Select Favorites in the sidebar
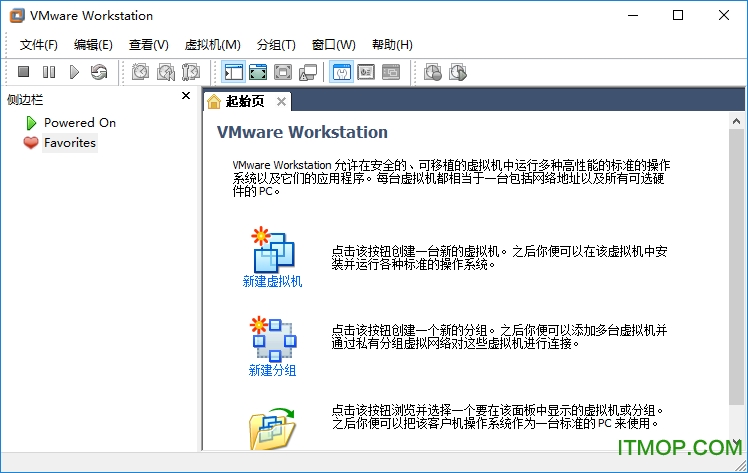Viewport: 748px width, 473px height. (x=70, y=143)
